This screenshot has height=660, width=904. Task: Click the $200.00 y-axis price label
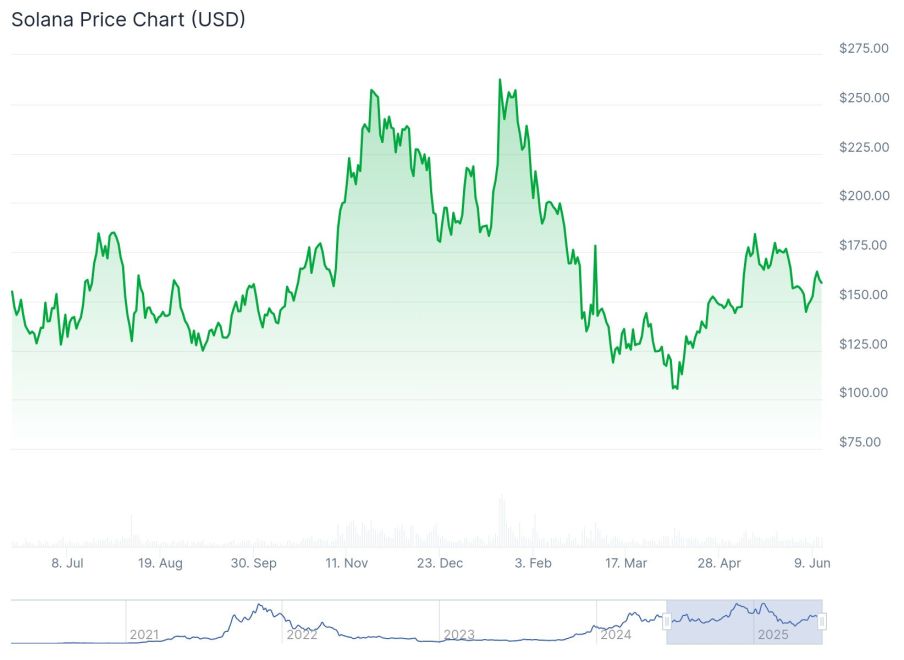tap(864, 196)
